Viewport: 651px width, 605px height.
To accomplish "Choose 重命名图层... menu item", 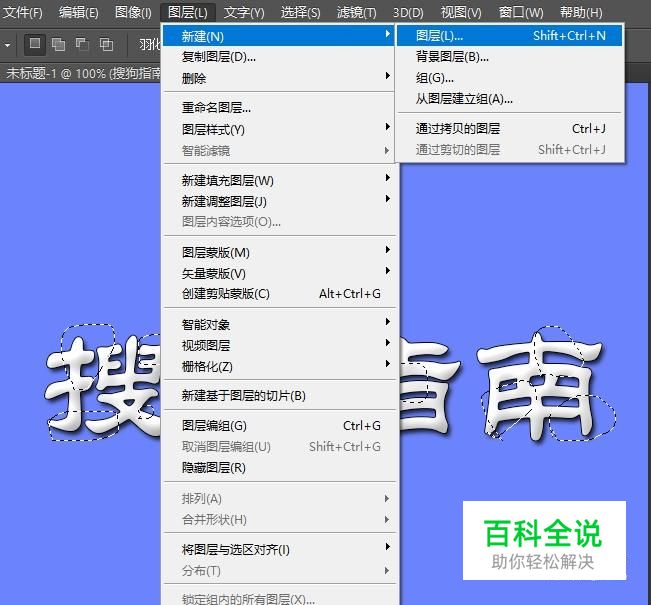I will (x=278, y=108).
